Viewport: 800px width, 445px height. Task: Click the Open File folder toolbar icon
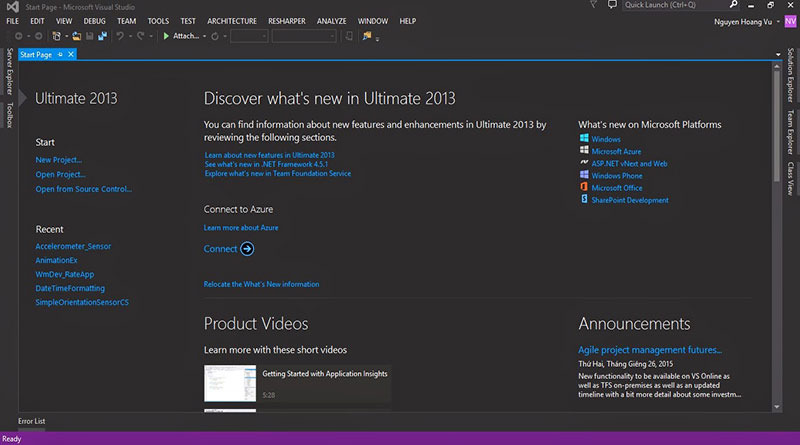click(77, 36)
